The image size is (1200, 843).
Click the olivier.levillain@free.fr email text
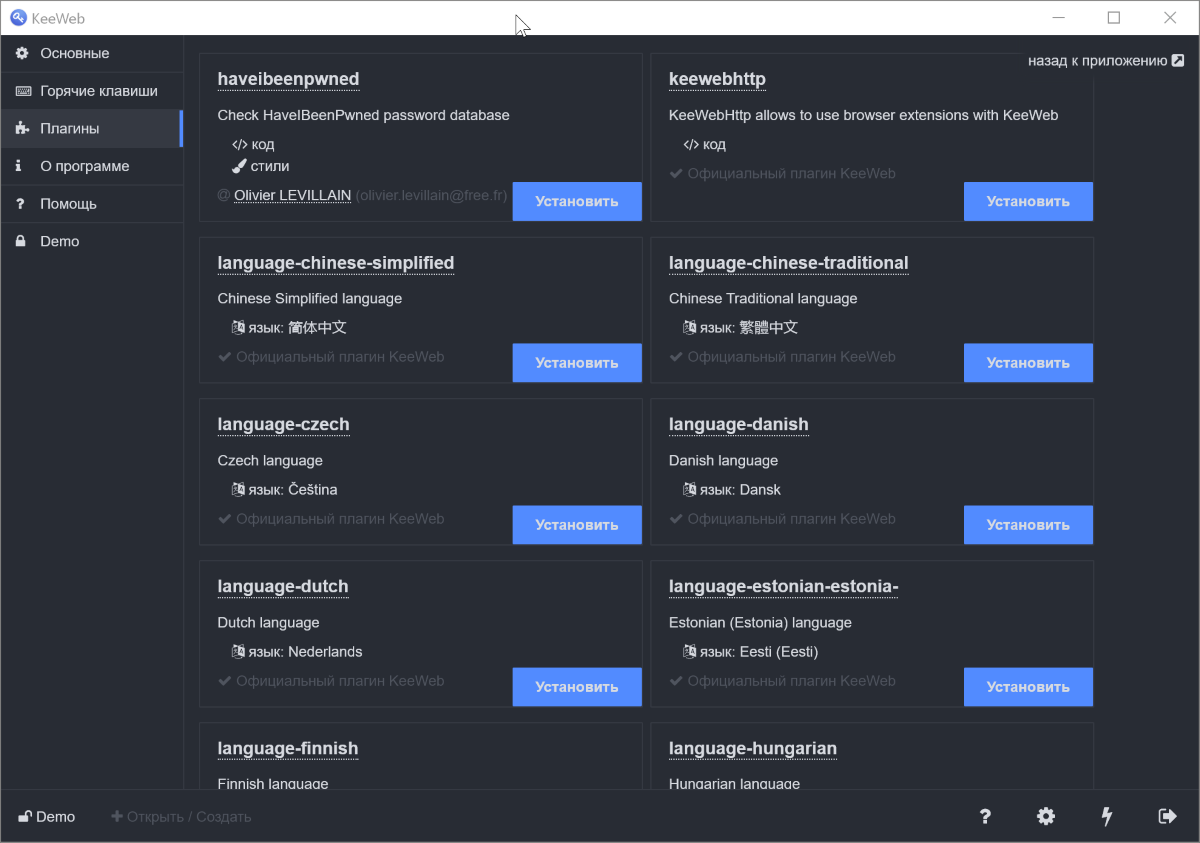[431, 195]
